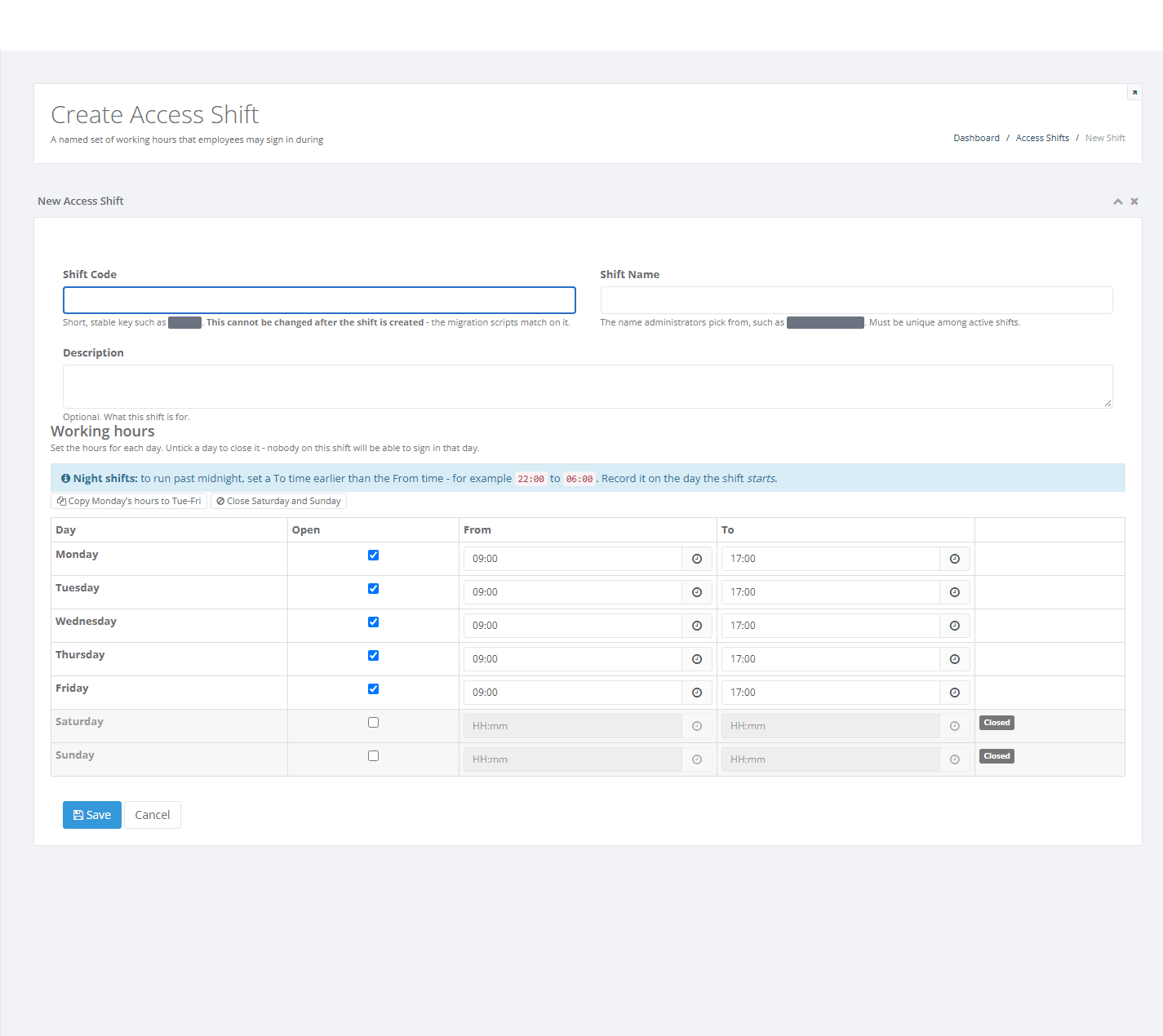The width and height of the screenshot is (1163, 1036).
Task: Open clock picker for Tuesday To time
Action: (x=955, y=592)
